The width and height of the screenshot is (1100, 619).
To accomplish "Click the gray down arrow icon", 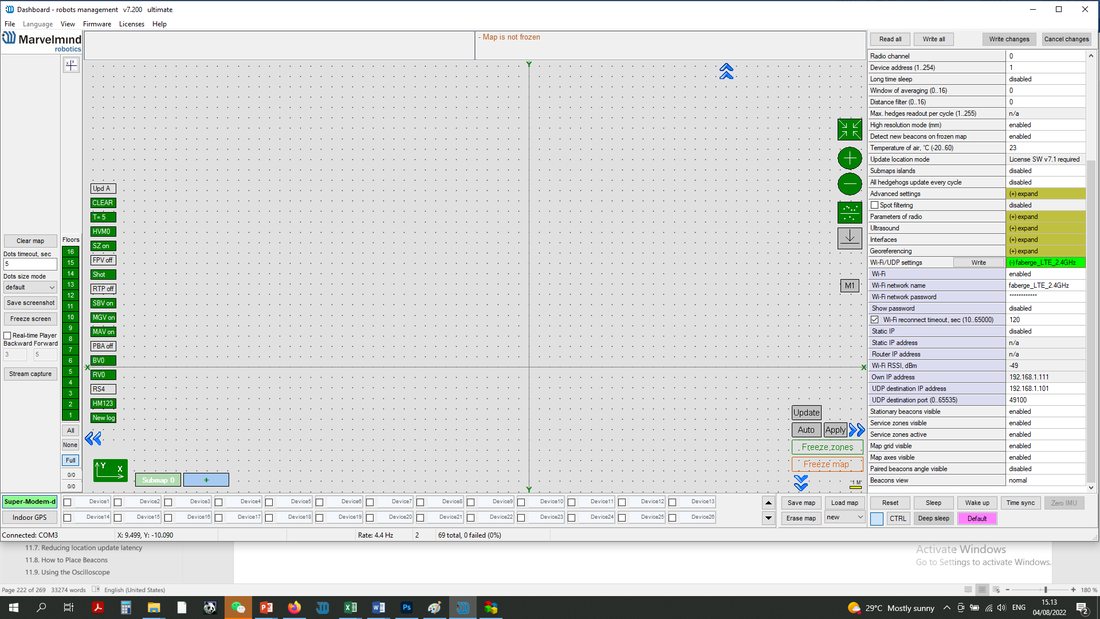I will [850, 237].
